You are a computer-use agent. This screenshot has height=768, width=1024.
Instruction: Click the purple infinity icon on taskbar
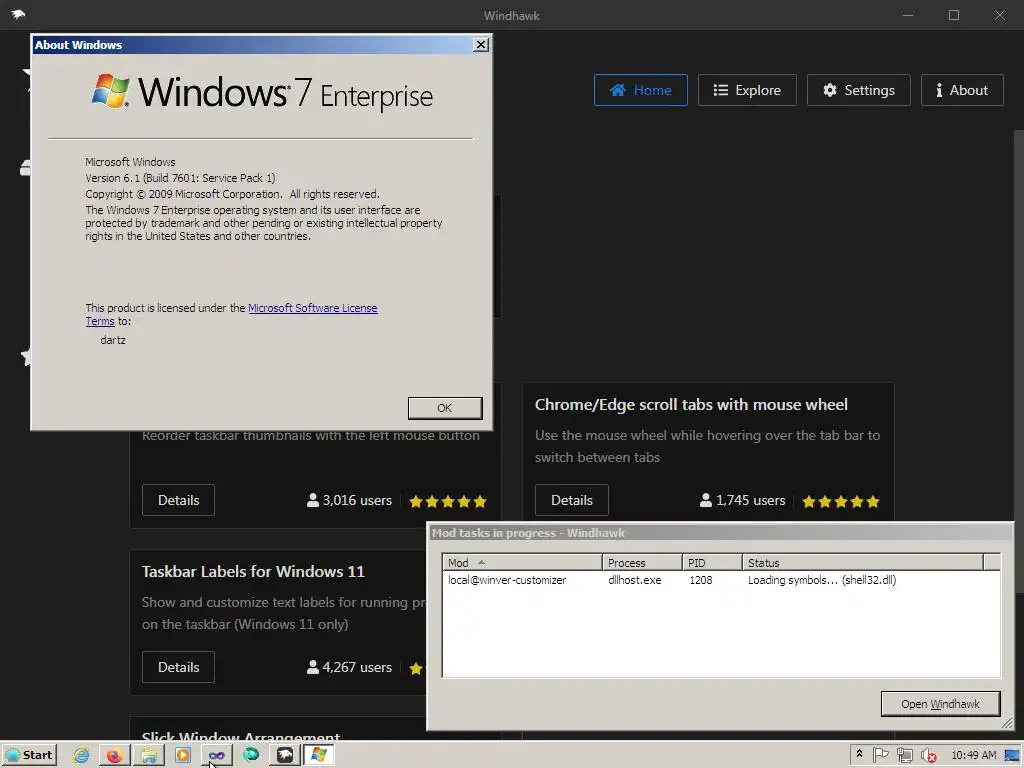[217, 755]
